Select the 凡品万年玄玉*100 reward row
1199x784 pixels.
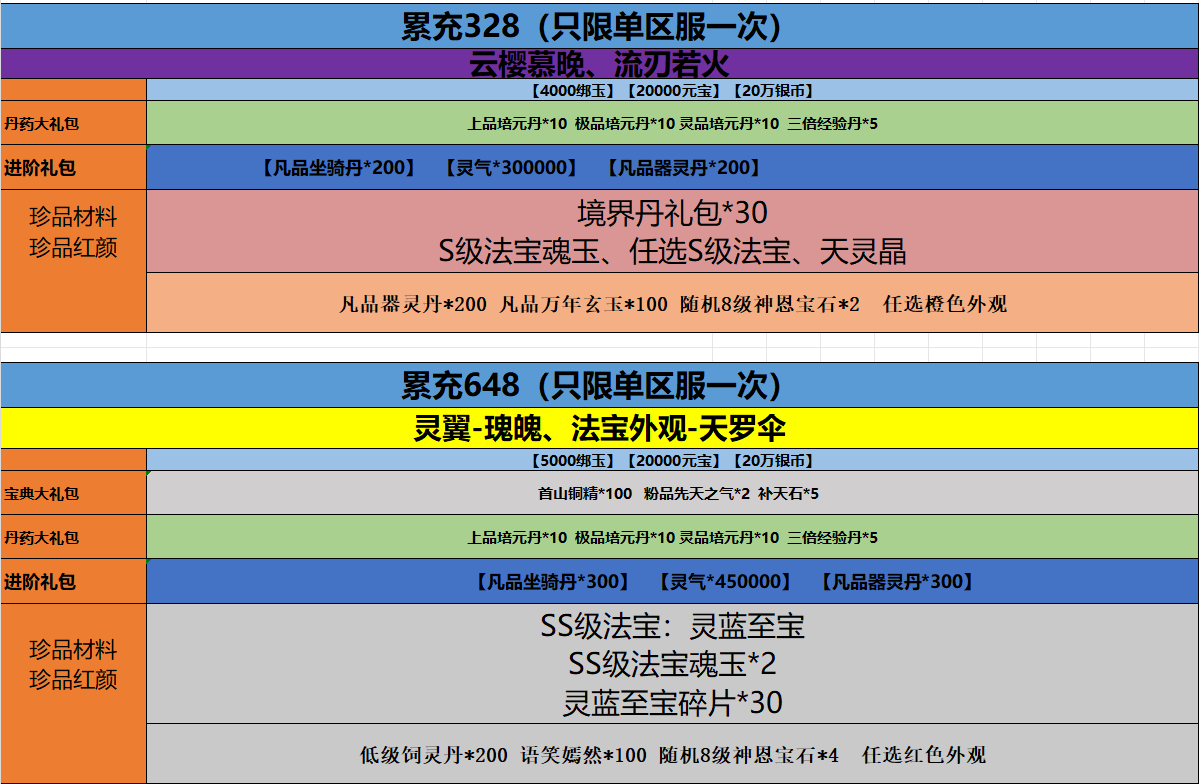click(x=672, y=304)
